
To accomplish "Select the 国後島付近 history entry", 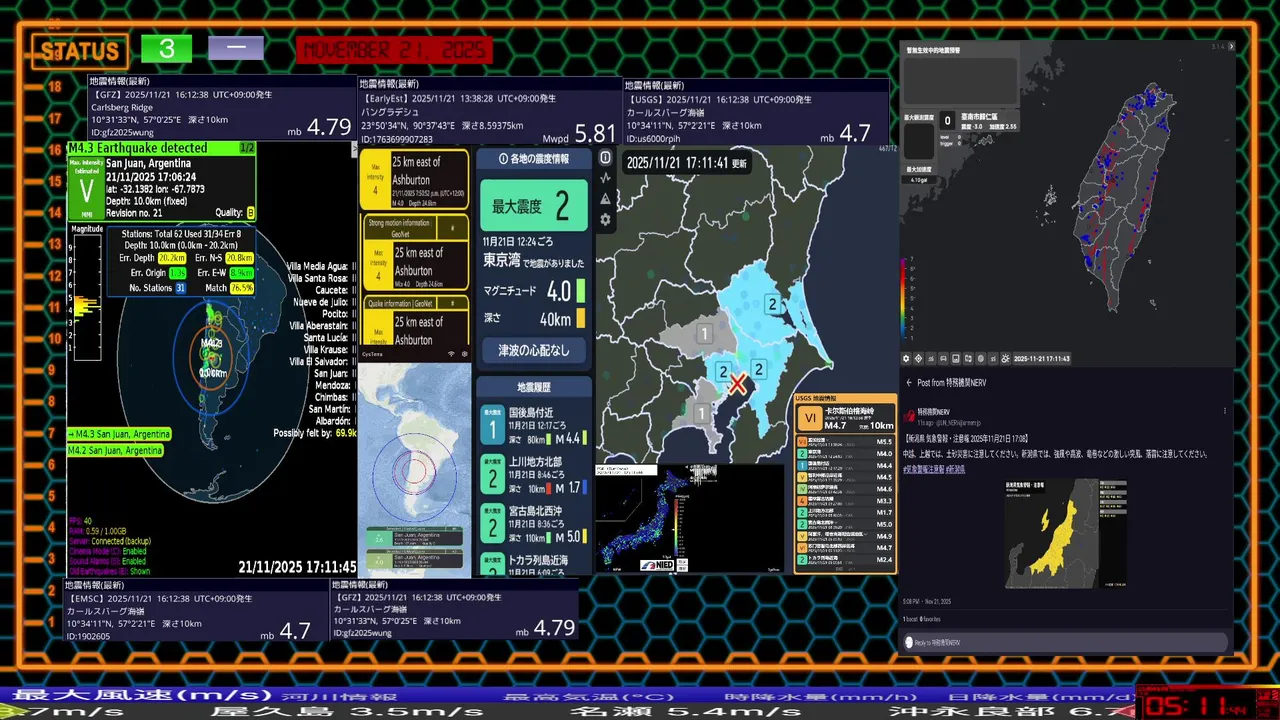I will pyautogui.click(x=533, y=425).
